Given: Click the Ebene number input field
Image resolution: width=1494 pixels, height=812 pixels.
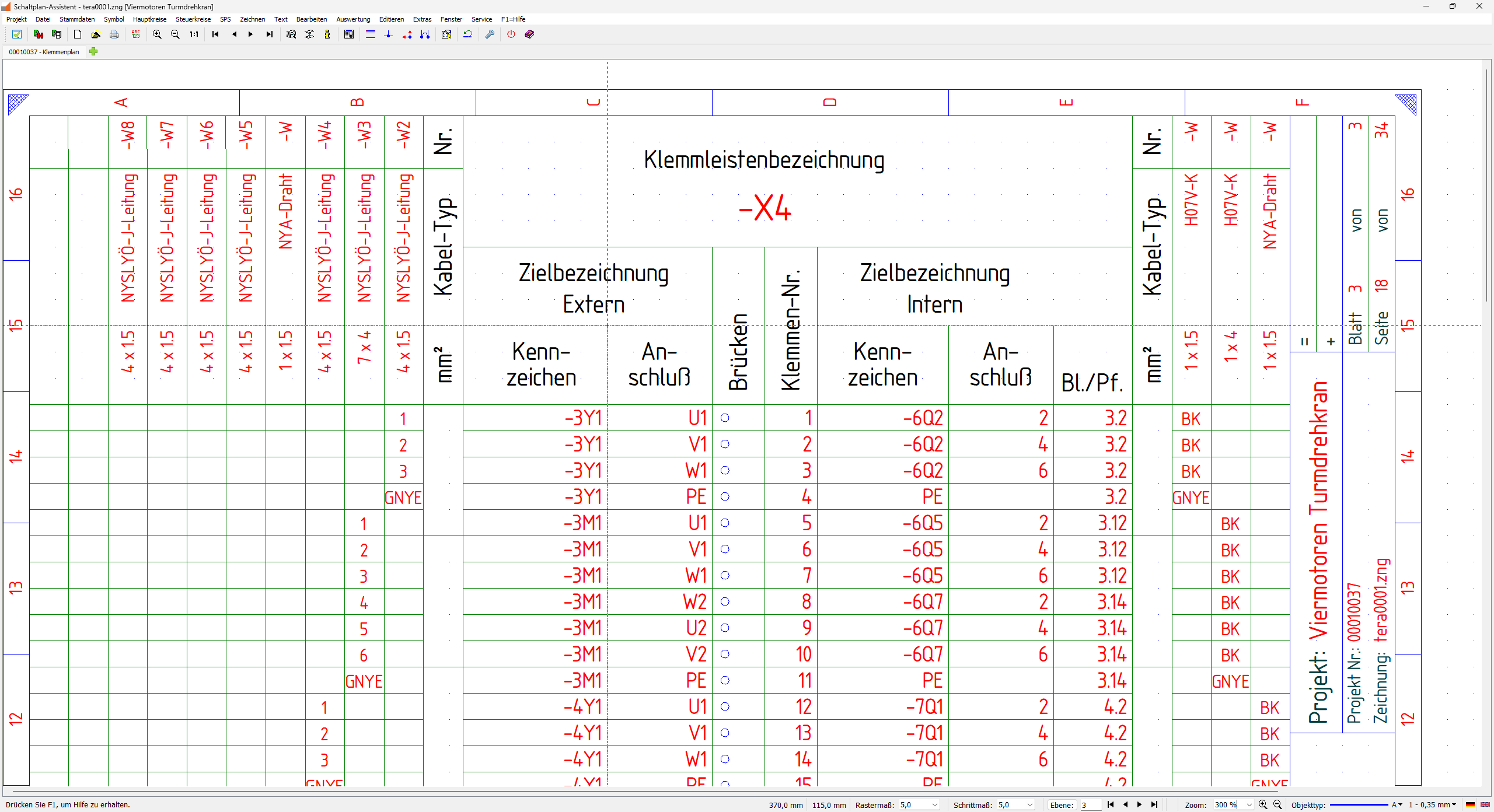Looking at the screenshot, I should [1090, 805].
